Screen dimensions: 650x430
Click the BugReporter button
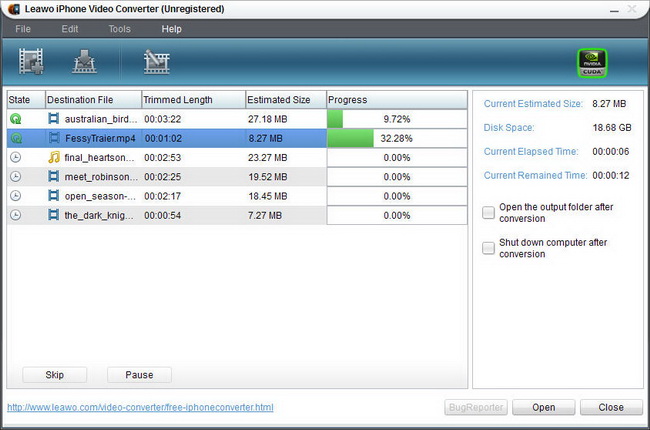click(476, 407)
